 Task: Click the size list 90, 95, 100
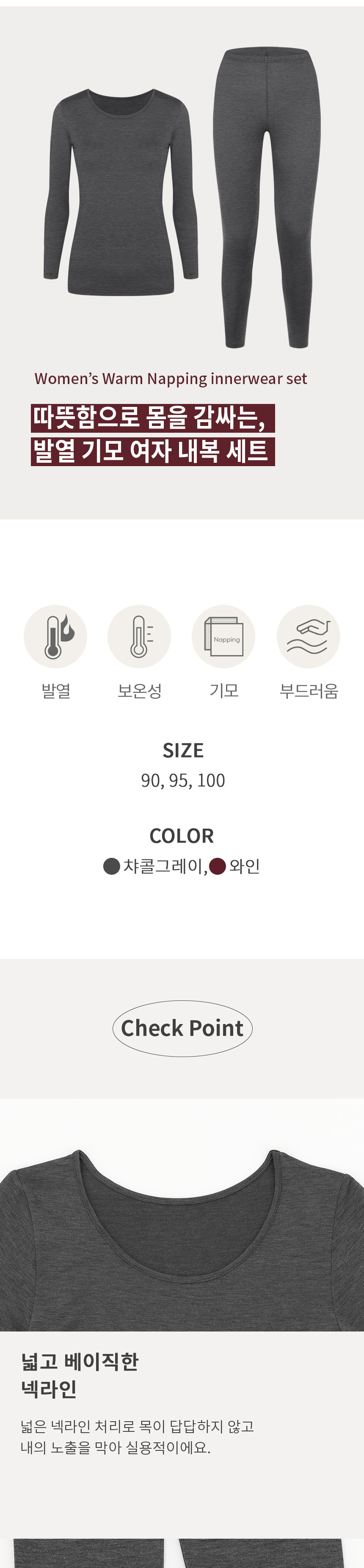[182, 780]
